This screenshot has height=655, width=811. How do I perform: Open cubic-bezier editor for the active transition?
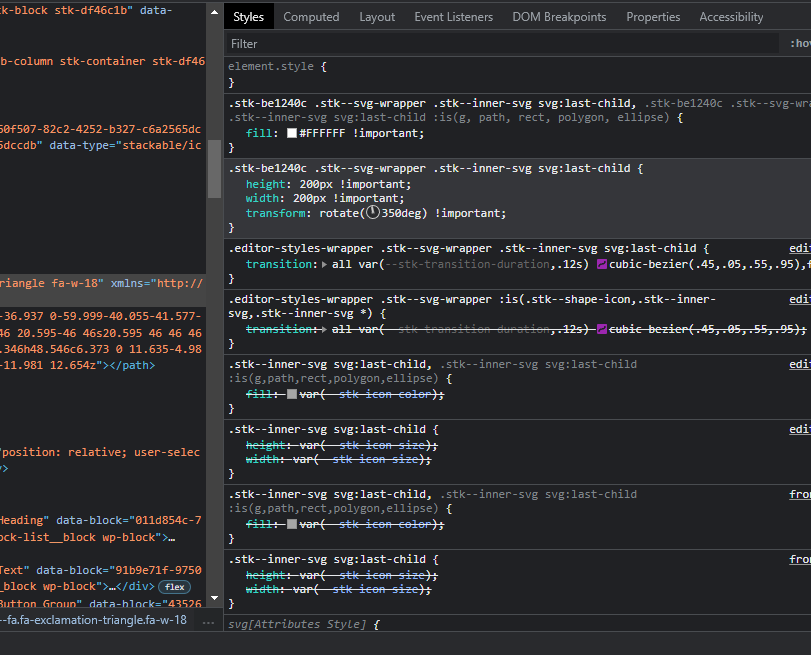point(602,264)
